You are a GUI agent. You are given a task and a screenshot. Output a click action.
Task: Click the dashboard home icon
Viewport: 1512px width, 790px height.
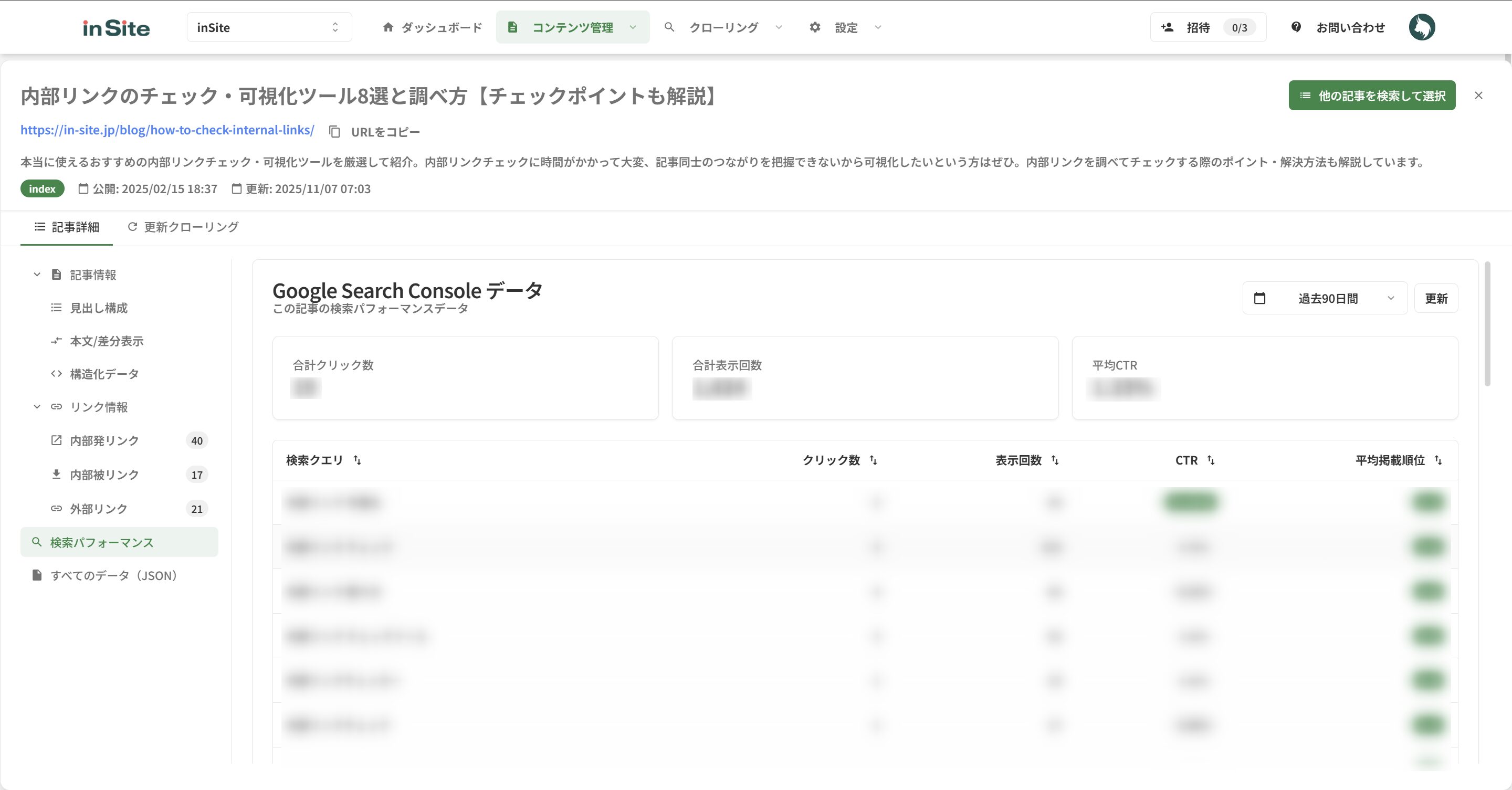coord(387,28)
